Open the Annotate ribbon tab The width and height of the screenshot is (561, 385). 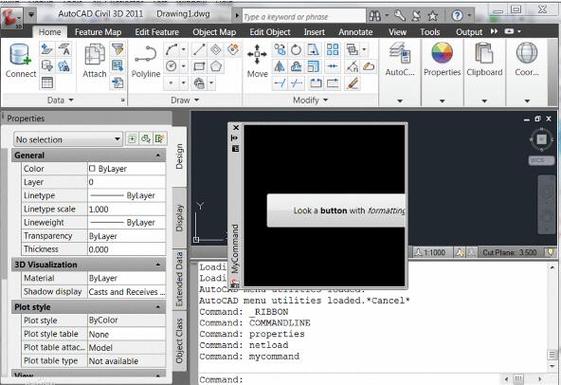(356, 32)
